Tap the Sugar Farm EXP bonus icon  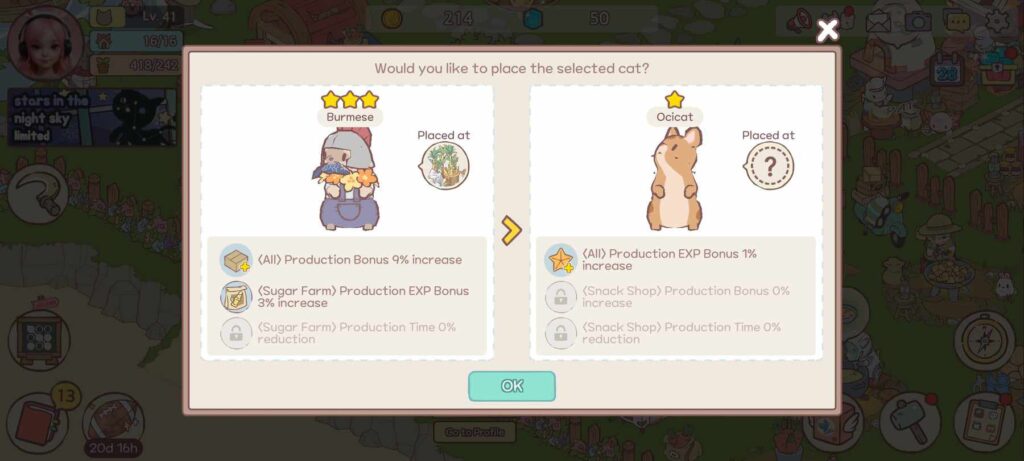tap(236, 297)
